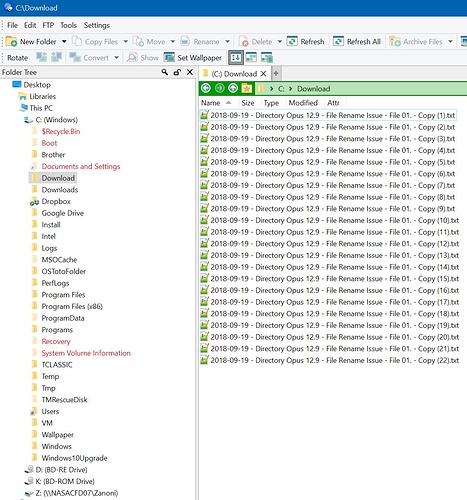Viewport: 467px width, 500px height.
Task: Open the Settings menu
Action: coord(97,25)
